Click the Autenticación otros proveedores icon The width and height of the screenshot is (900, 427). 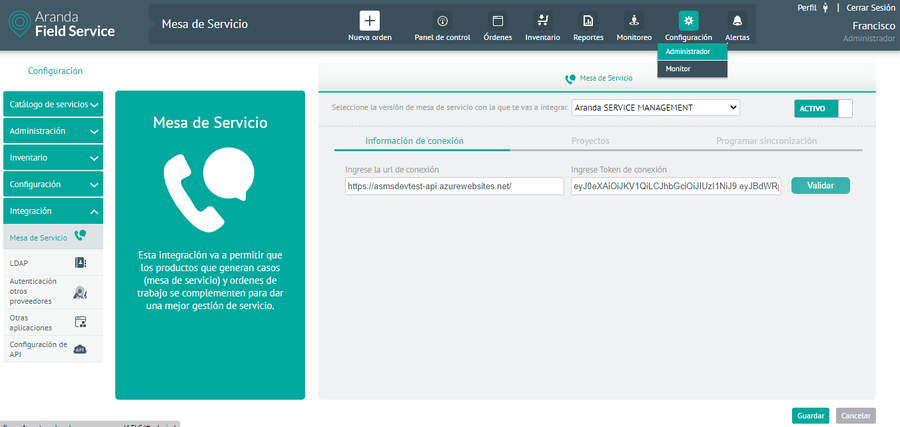coord(80,292)
